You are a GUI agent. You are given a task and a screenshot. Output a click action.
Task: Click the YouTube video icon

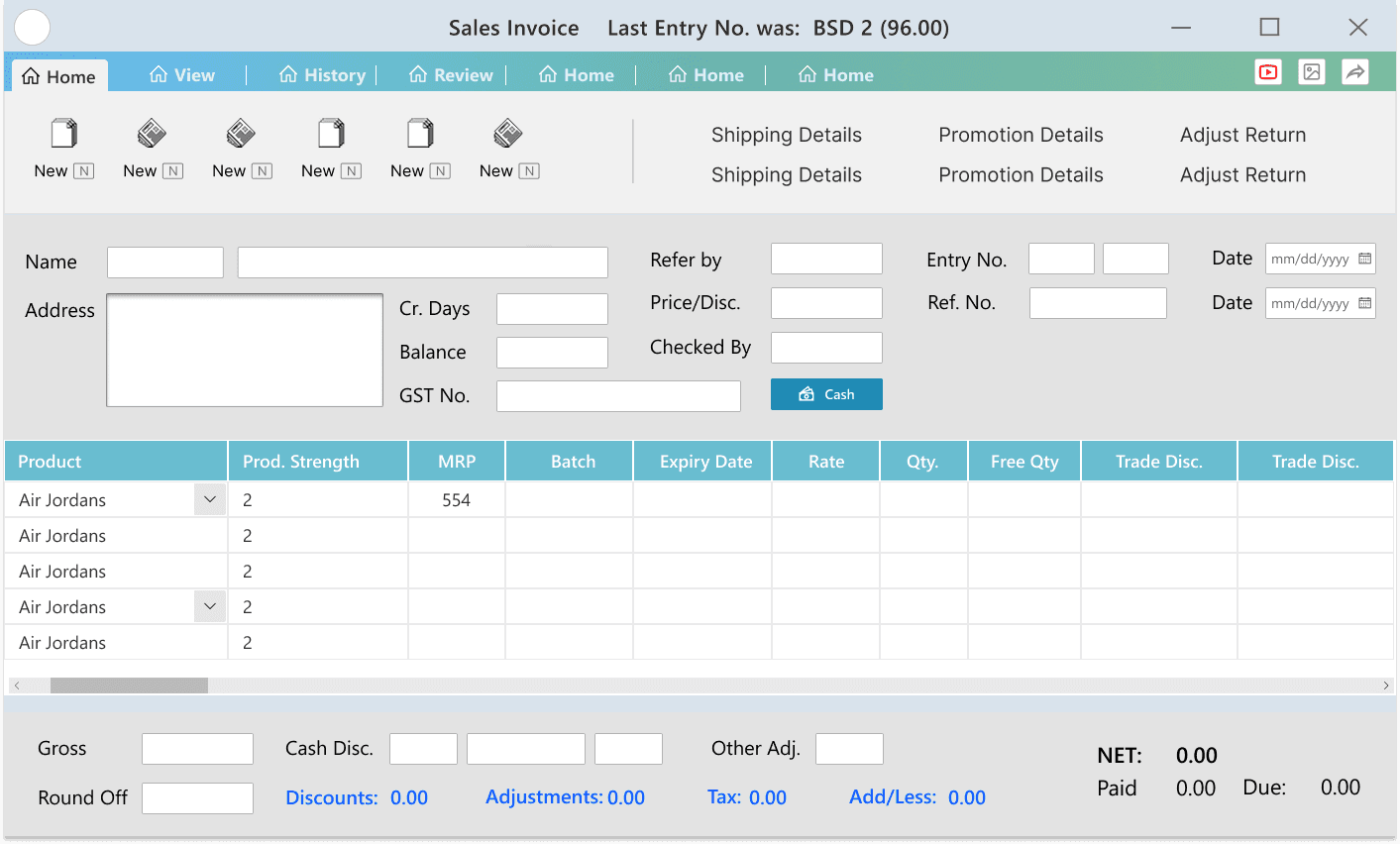tap(1268, 72)
